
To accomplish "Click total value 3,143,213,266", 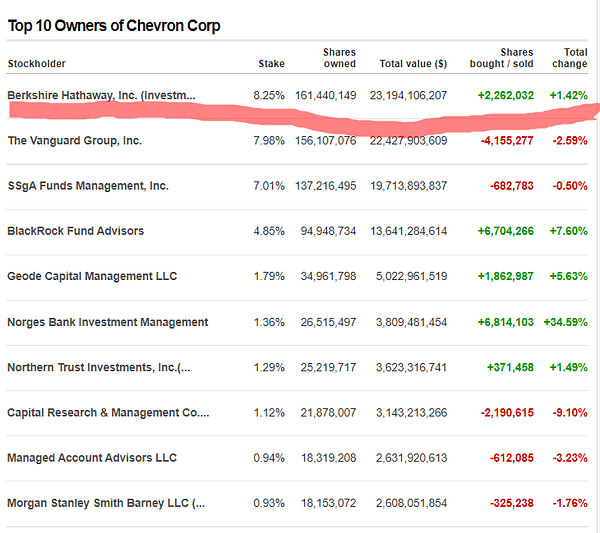I will click(x=411, y=412).
